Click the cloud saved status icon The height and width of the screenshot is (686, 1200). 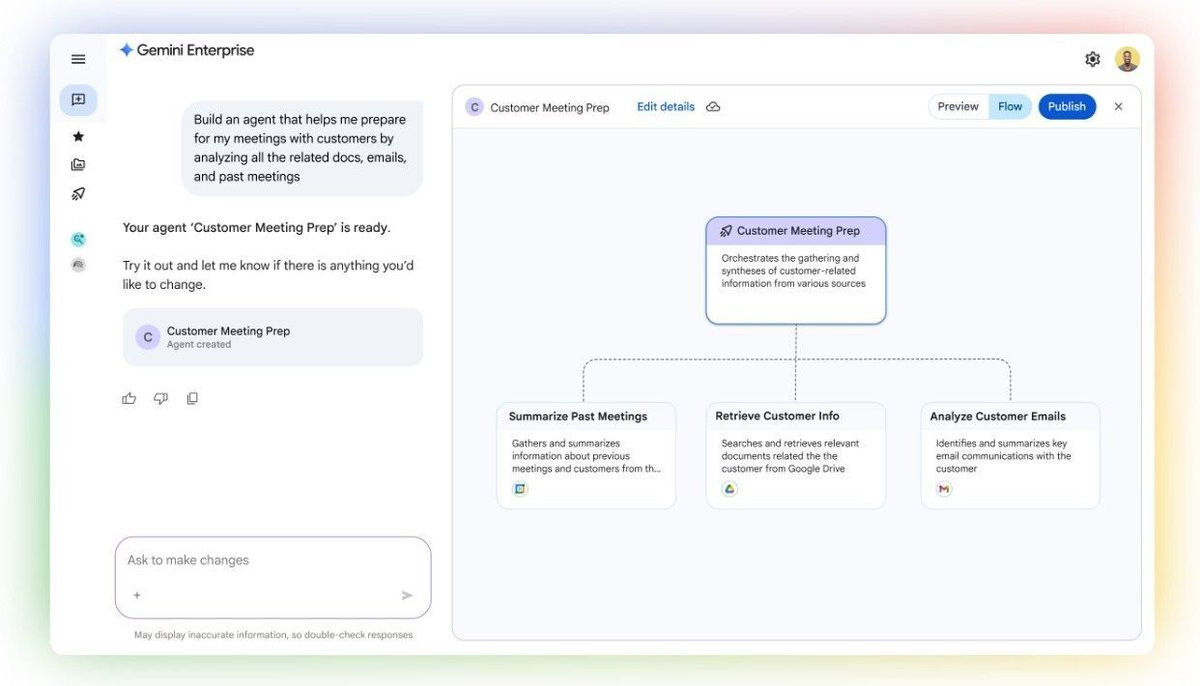click(713, 107)
